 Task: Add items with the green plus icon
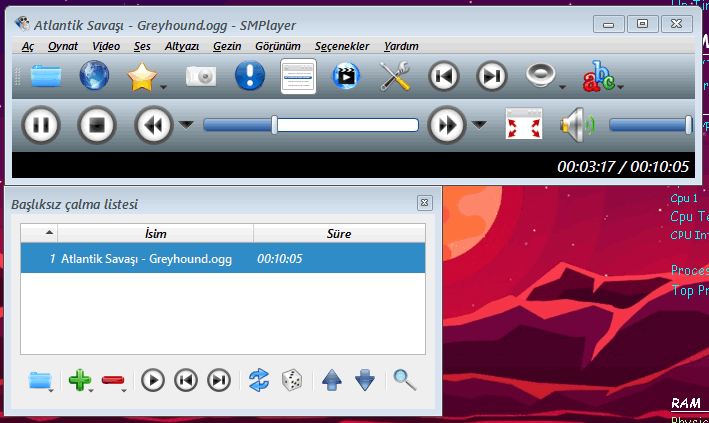point(79,380)
